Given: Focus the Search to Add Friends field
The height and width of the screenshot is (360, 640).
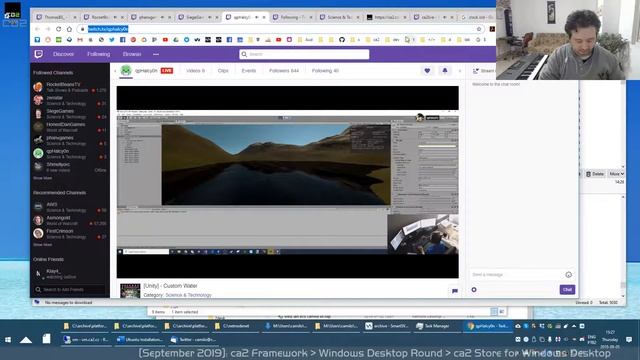Looking at the screenshot, I should [x=69, y=289].
